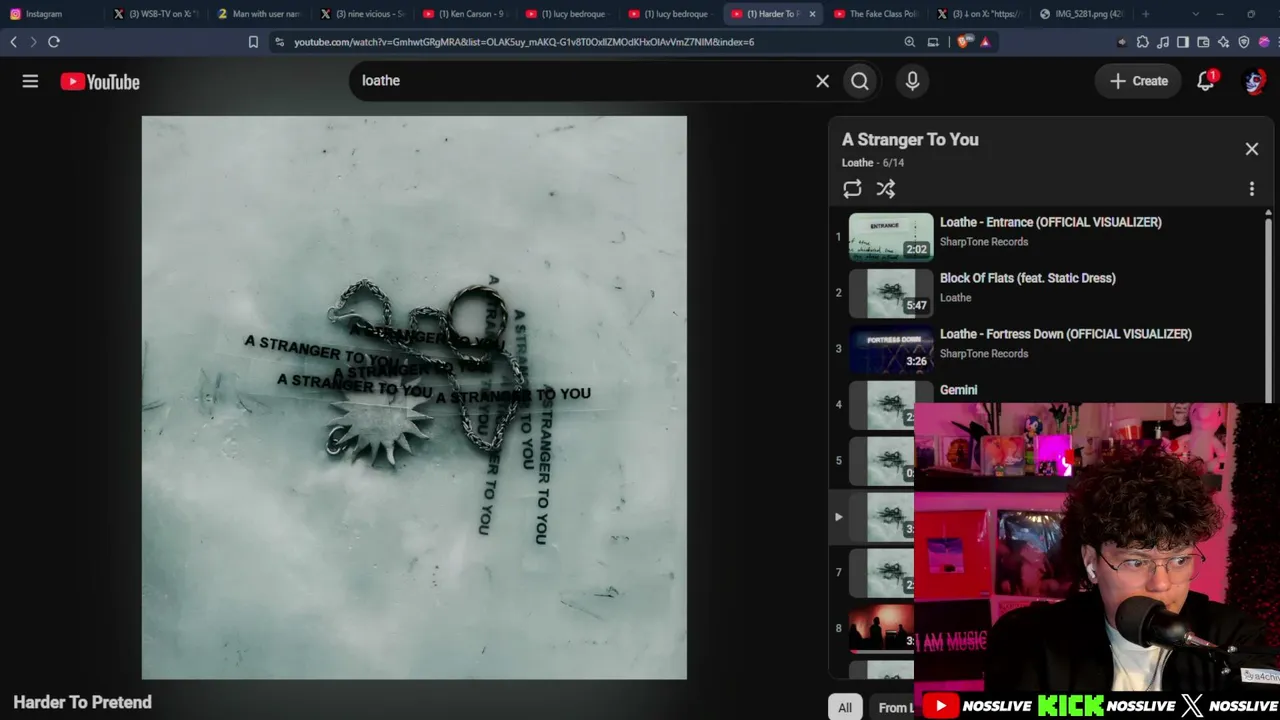Open Brave VPN shield icon
This screenshot has height=720, width=1280.
tap(1244, 42)
